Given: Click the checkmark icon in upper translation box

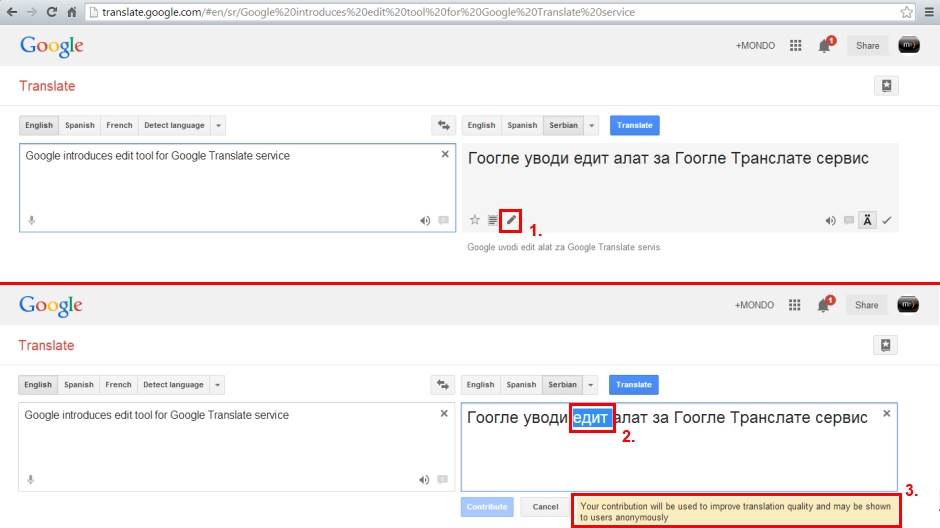Looking at the screenshot, I should [886, 220].
